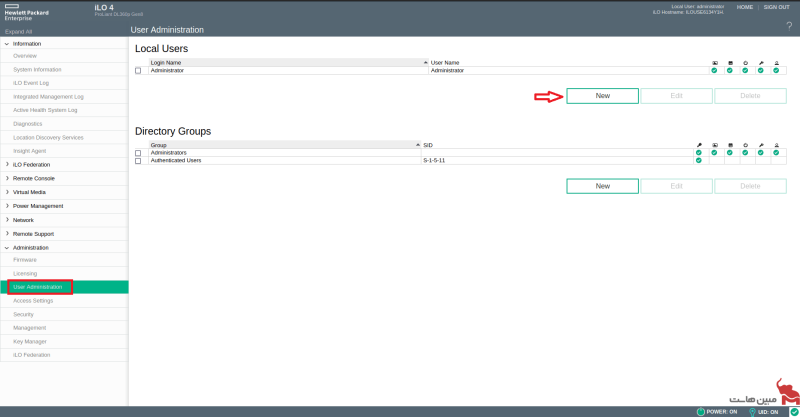Click Administrator's Virtual Media green check

(x=730, y=70)
